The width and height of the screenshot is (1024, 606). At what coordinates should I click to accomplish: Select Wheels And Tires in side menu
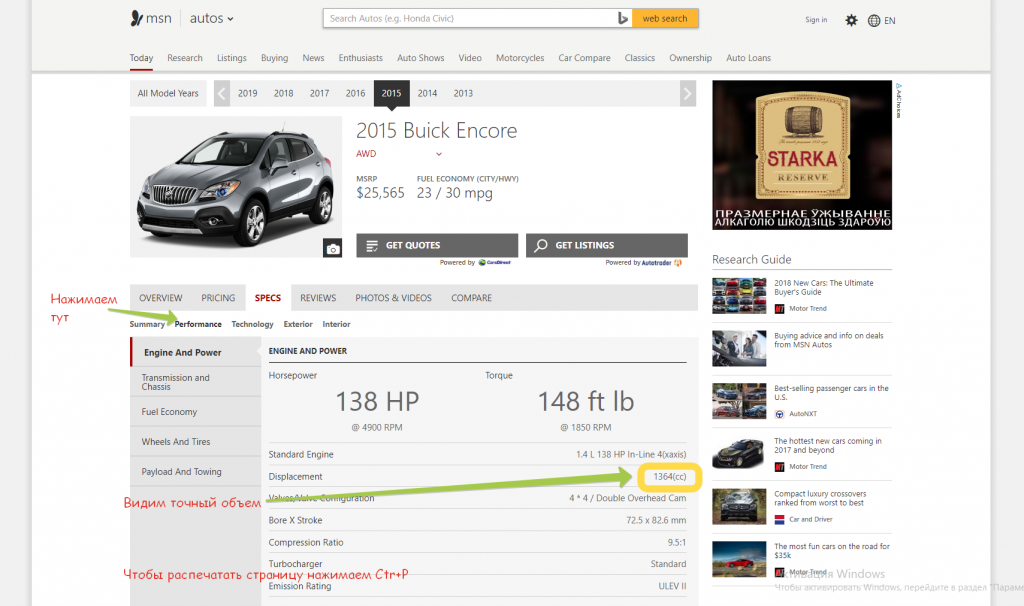tap(195, 442)
